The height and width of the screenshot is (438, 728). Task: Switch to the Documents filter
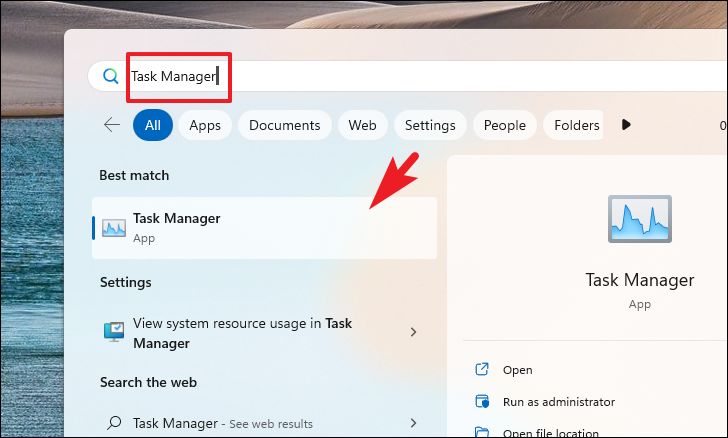[285, 125]
